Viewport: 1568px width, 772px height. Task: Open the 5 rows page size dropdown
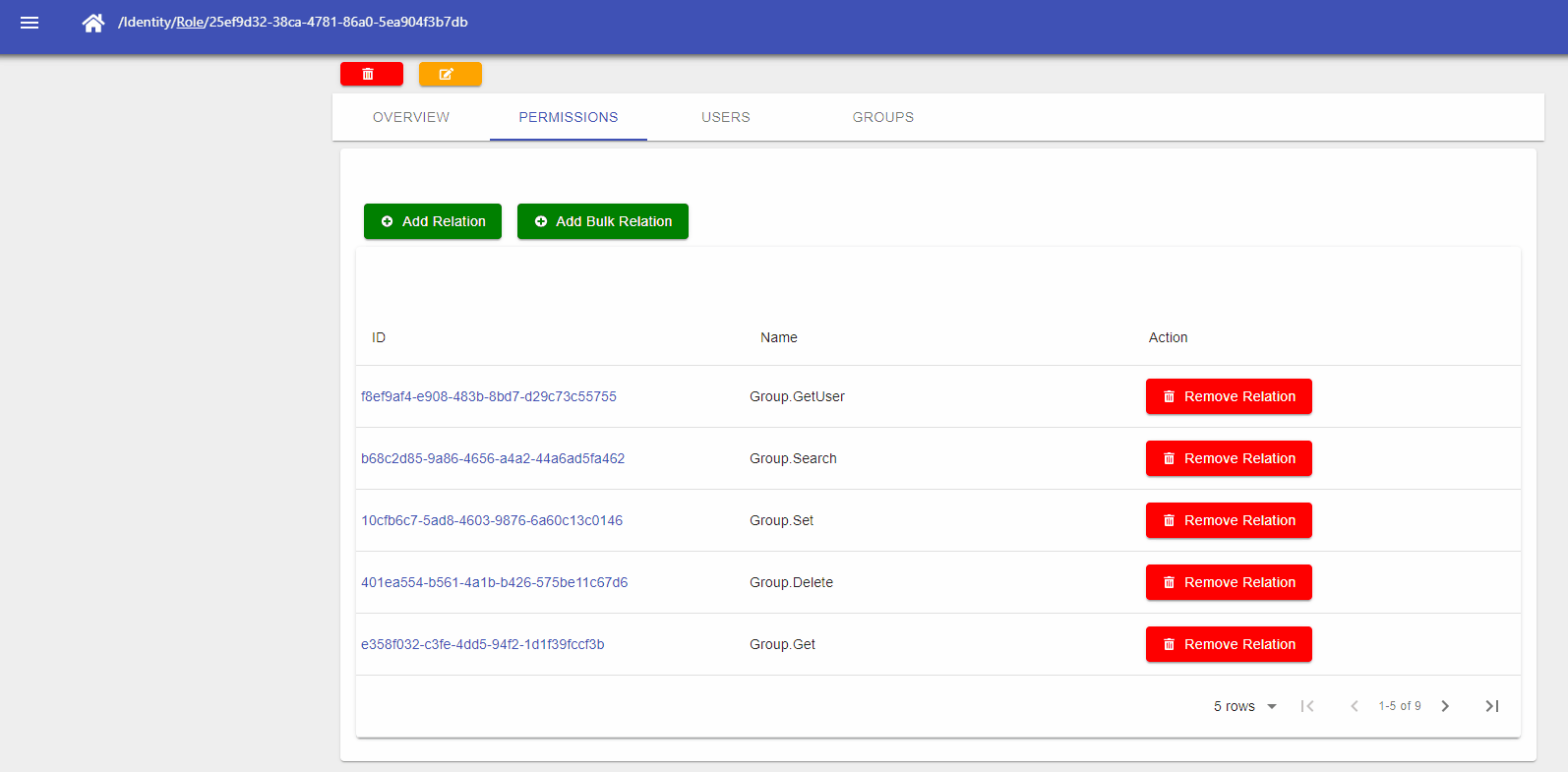tap(1244, 706)
